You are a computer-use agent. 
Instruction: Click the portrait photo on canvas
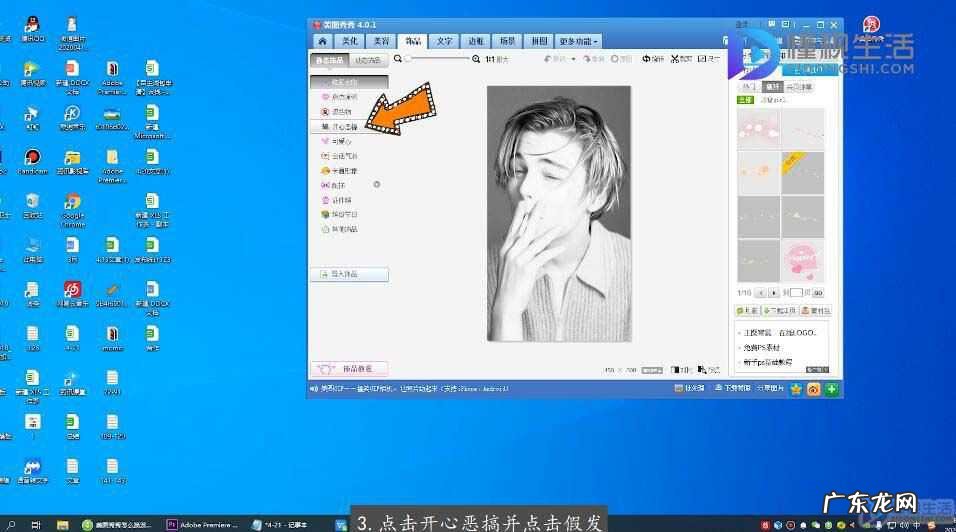tap(559, 213)
